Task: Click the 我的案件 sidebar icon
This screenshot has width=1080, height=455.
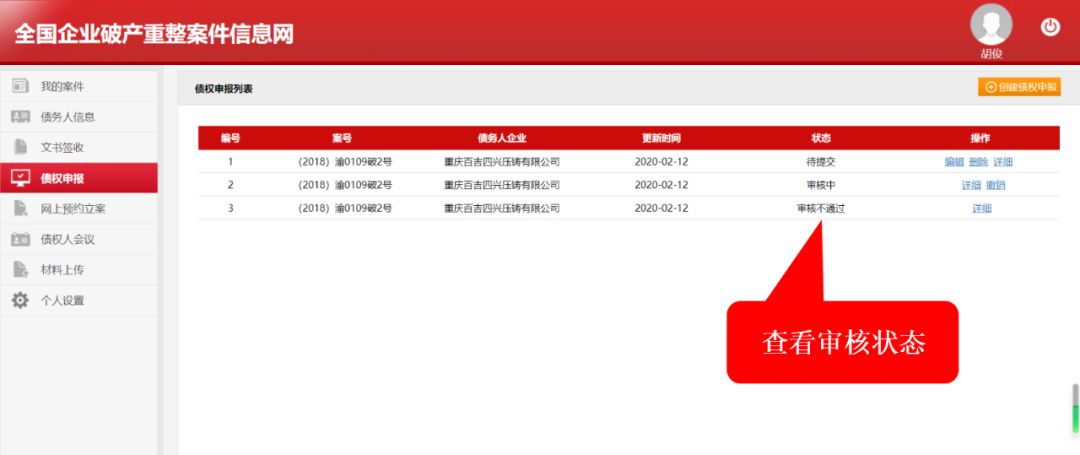Action: click(x=21, y=87)
